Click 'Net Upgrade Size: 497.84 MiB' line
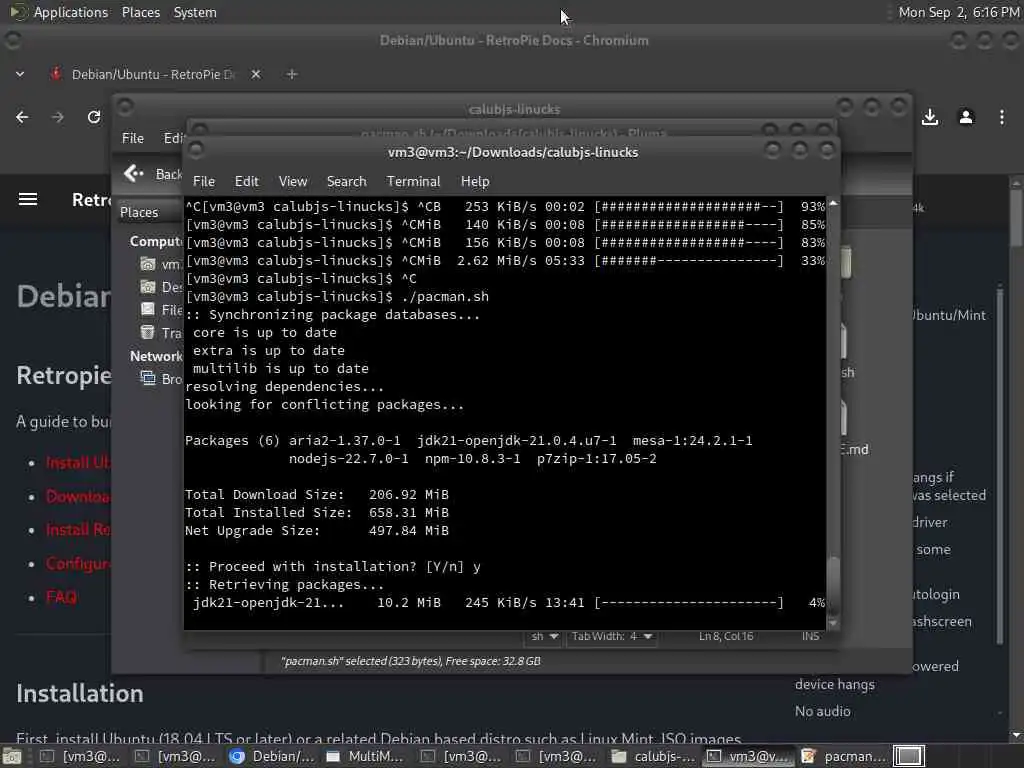Screen dimensions: 1024x768 pos(317,530)
